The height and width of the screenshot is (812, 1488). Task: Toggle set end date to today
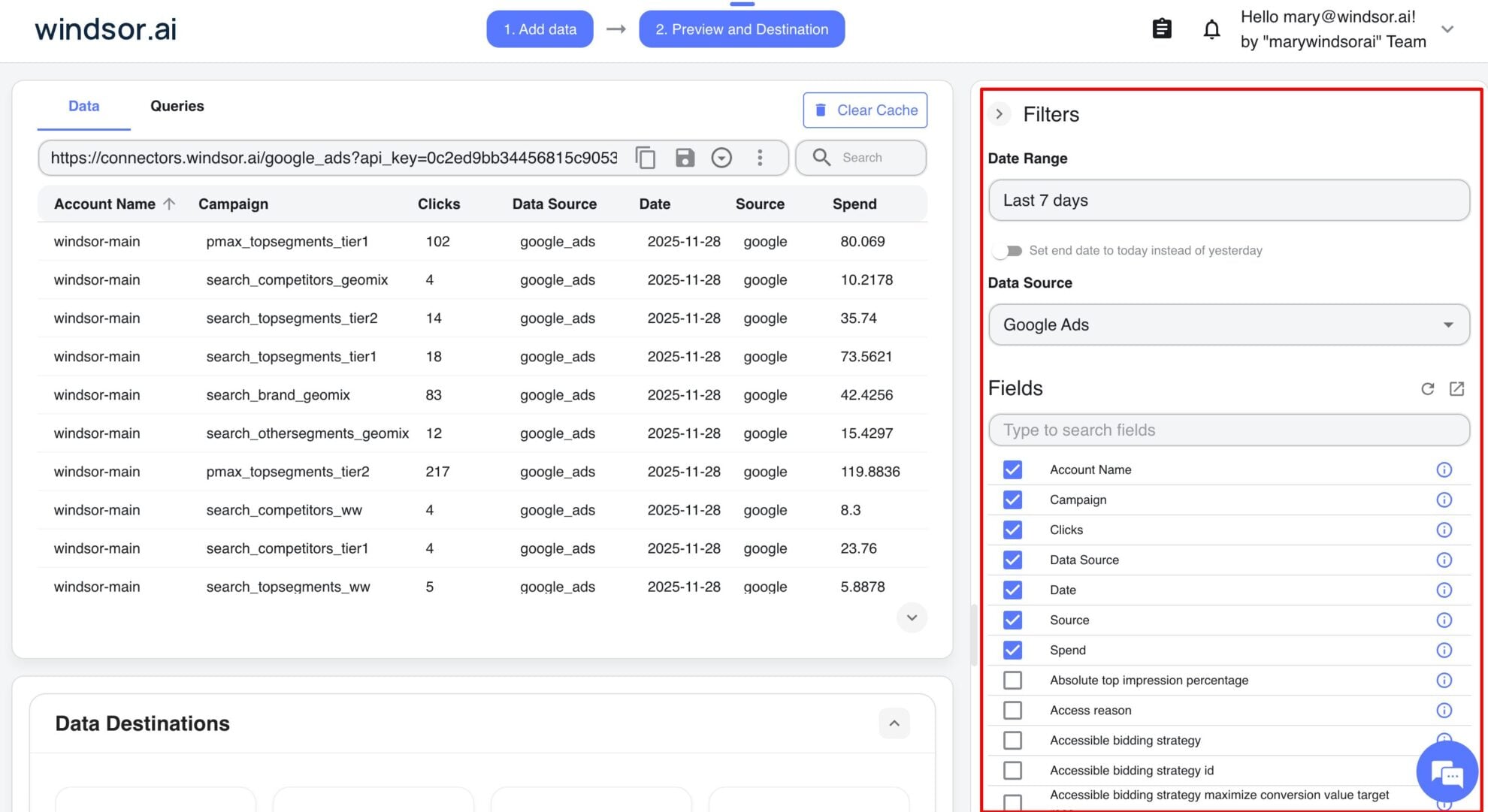click(1007, 251)
